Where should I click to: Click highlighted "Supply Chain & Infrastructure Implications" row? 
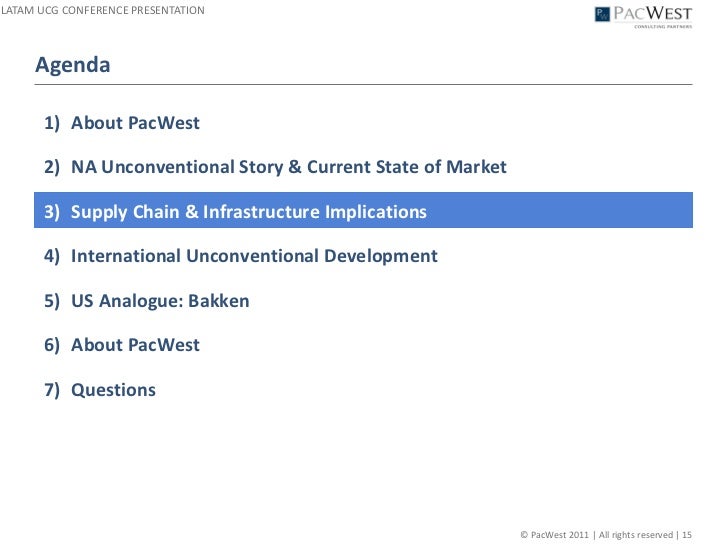pyautogui.click(x=363, y=210)
